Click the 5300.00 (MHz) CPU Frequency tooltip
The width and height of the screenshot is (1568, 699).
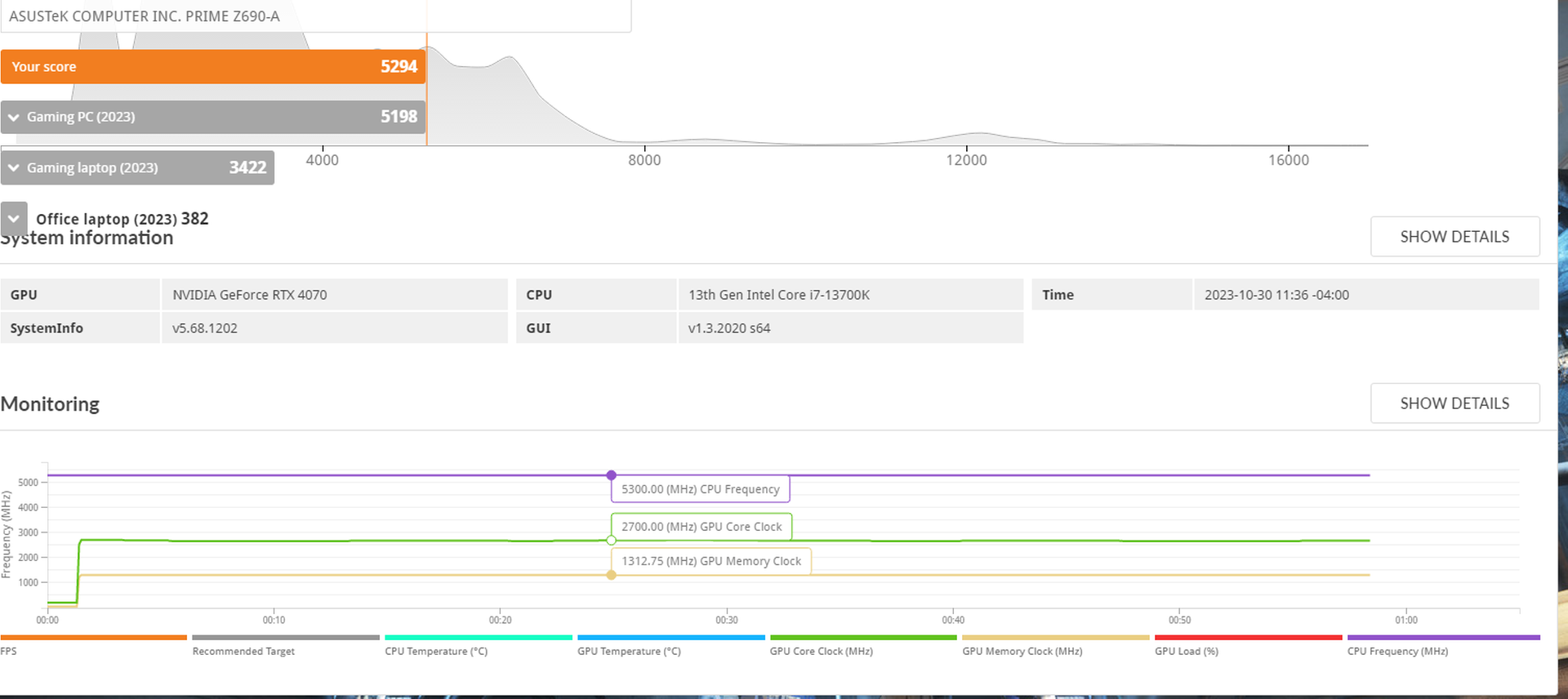701,489
